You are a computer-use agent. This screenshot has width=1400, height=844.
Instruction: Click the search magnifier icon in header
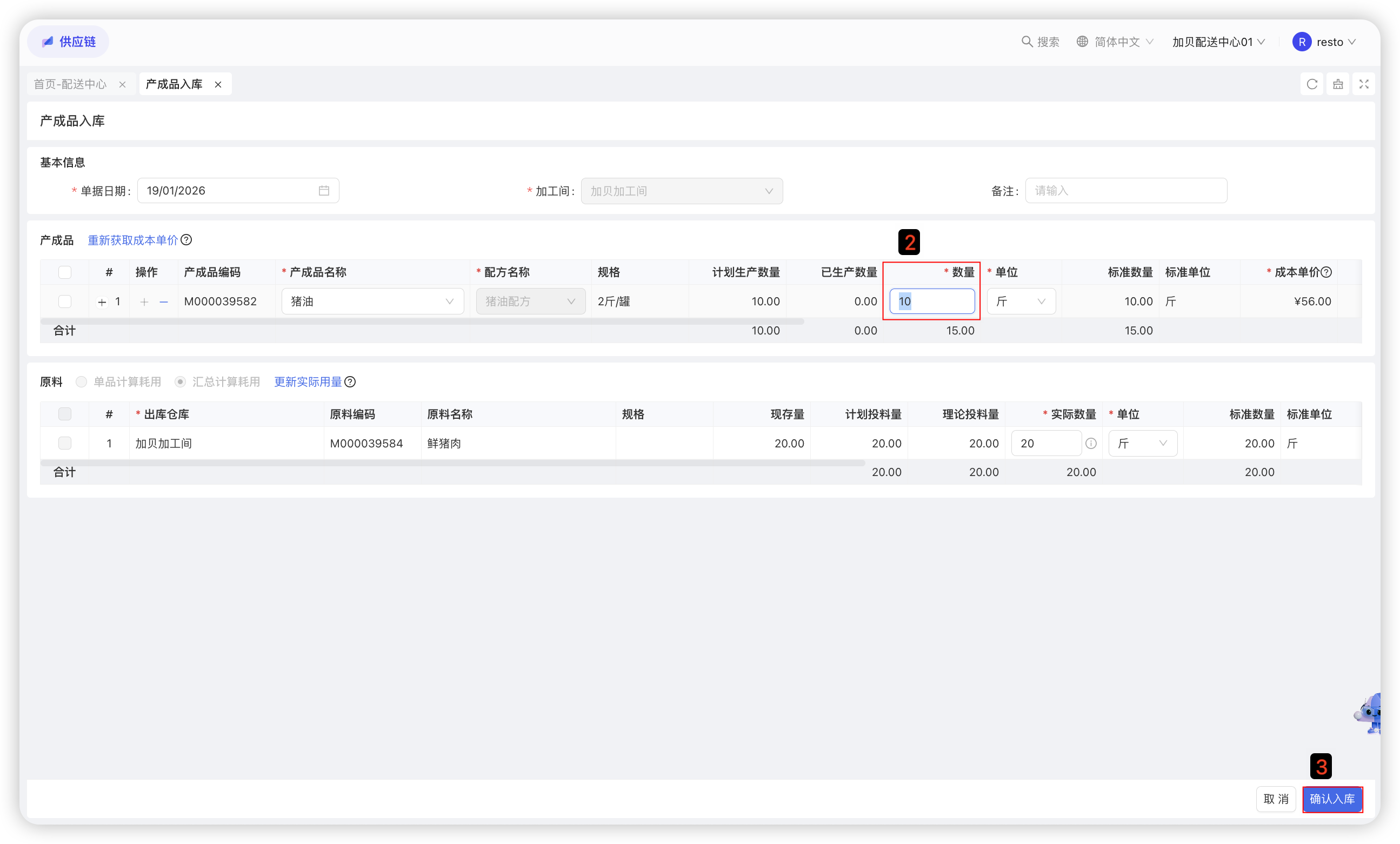1026,42
